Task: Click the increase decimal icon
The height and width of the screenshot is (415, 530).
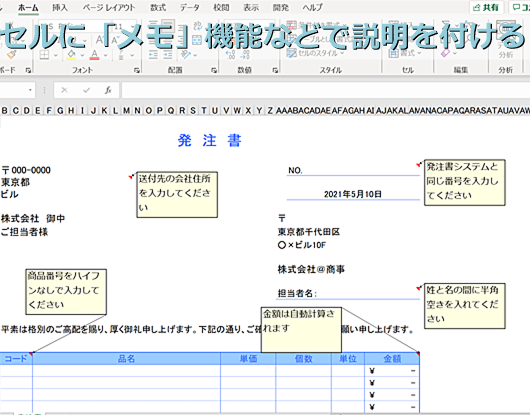Action: pos(231,55)
